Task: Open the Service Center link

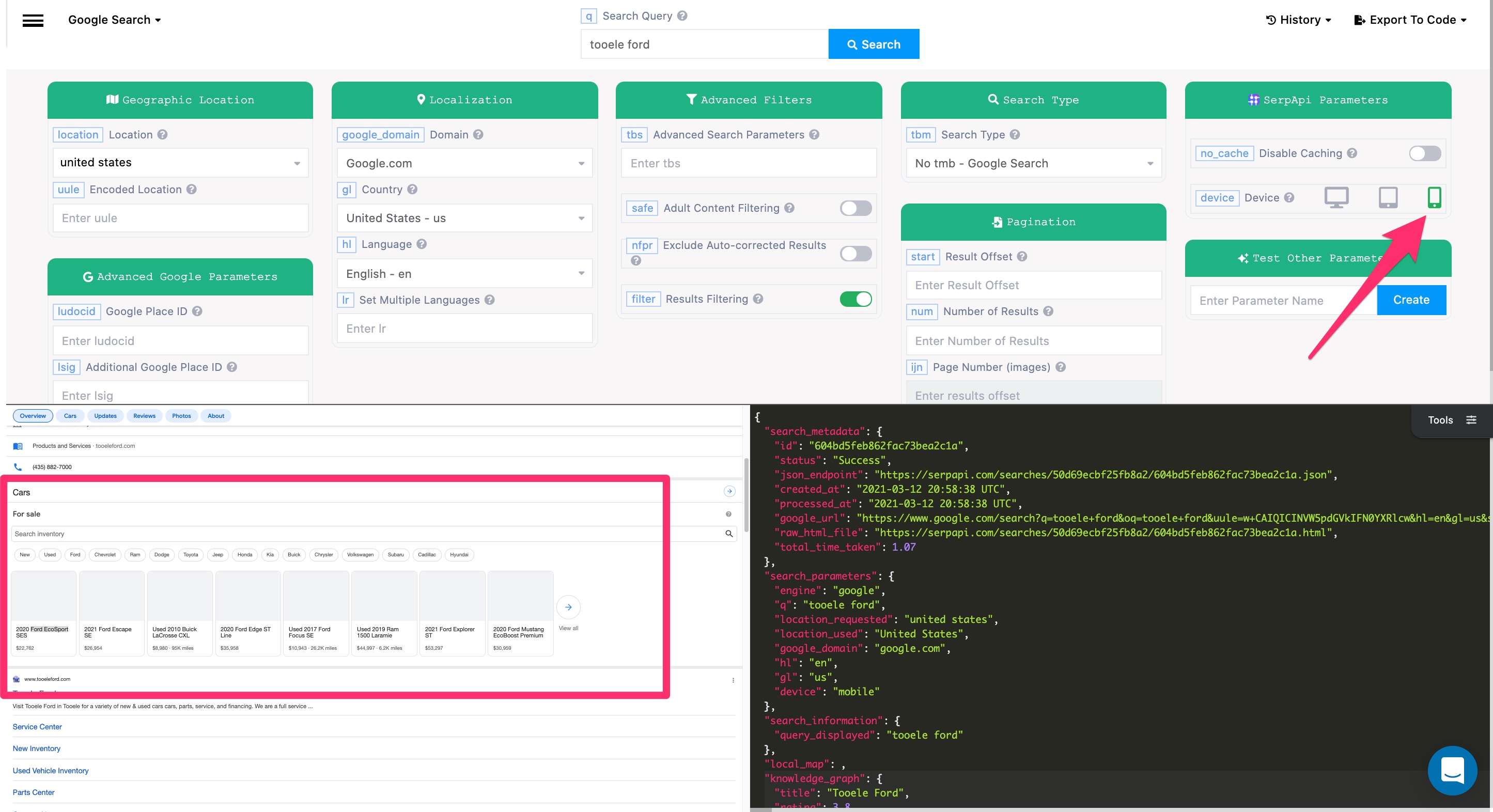Action: tap(37, 727)
